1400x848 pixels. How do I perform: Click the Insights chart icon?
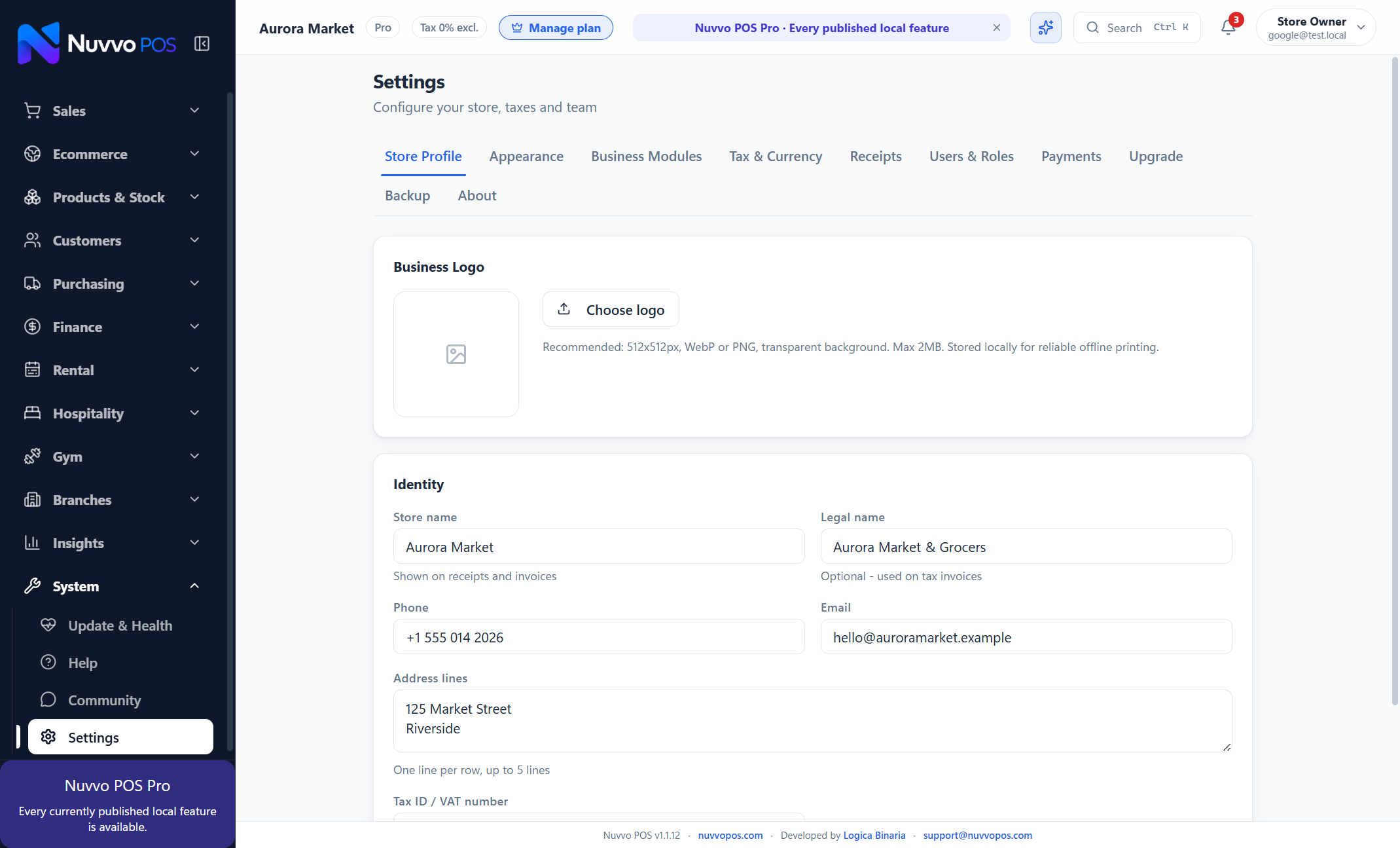pos(32,543)
